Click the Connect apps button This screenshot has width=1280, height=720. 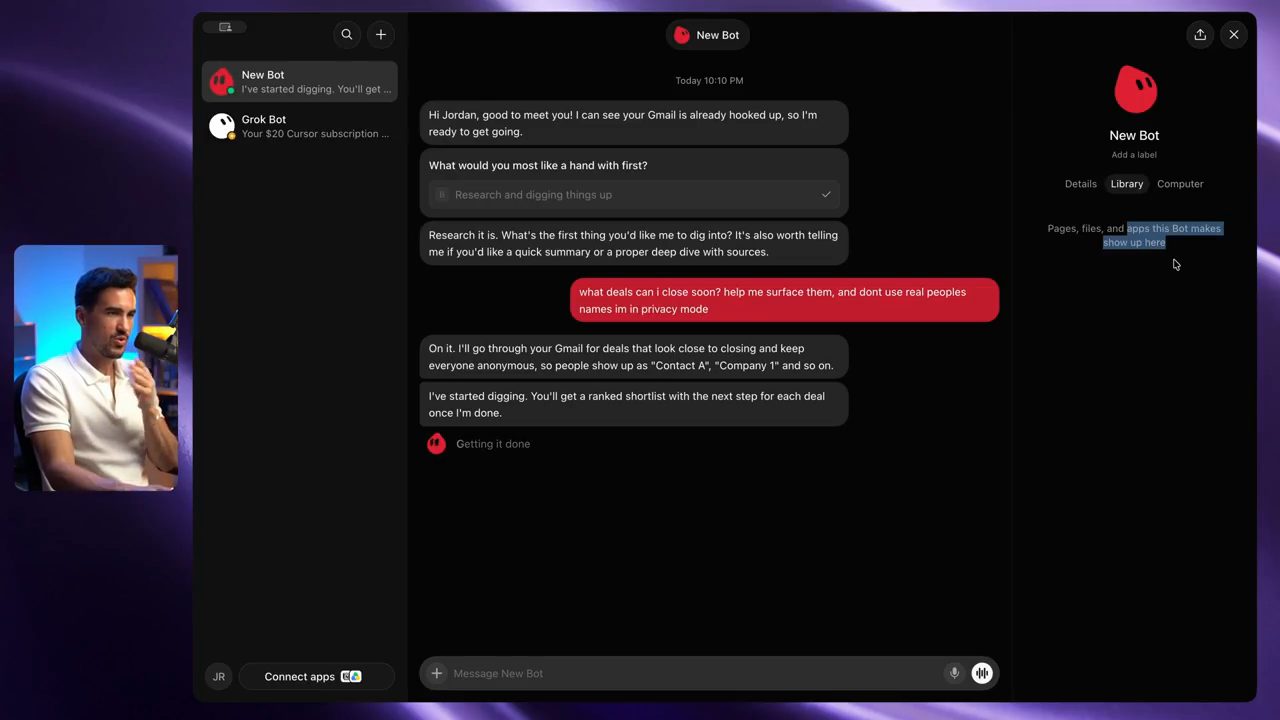click(316, 677)
